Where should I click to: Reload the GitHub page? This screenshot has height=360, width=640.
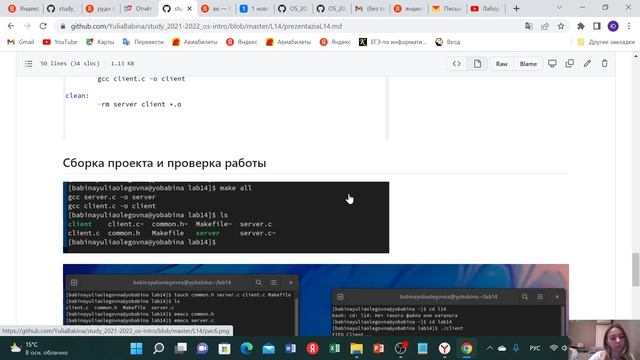(x=43, y=26)
